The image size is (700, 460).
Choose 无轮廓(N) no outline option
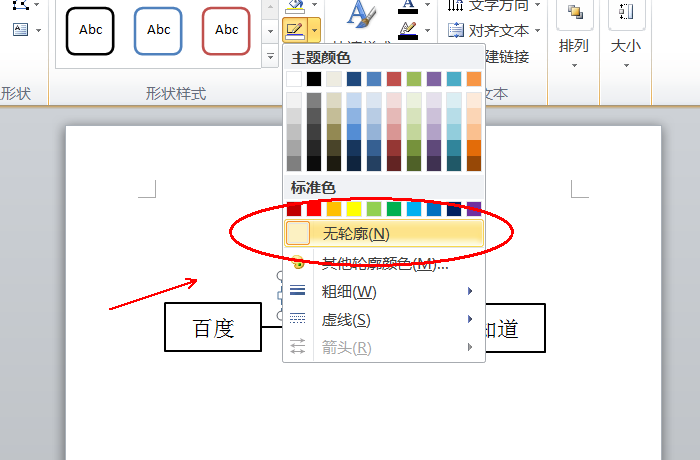[384, 233]
